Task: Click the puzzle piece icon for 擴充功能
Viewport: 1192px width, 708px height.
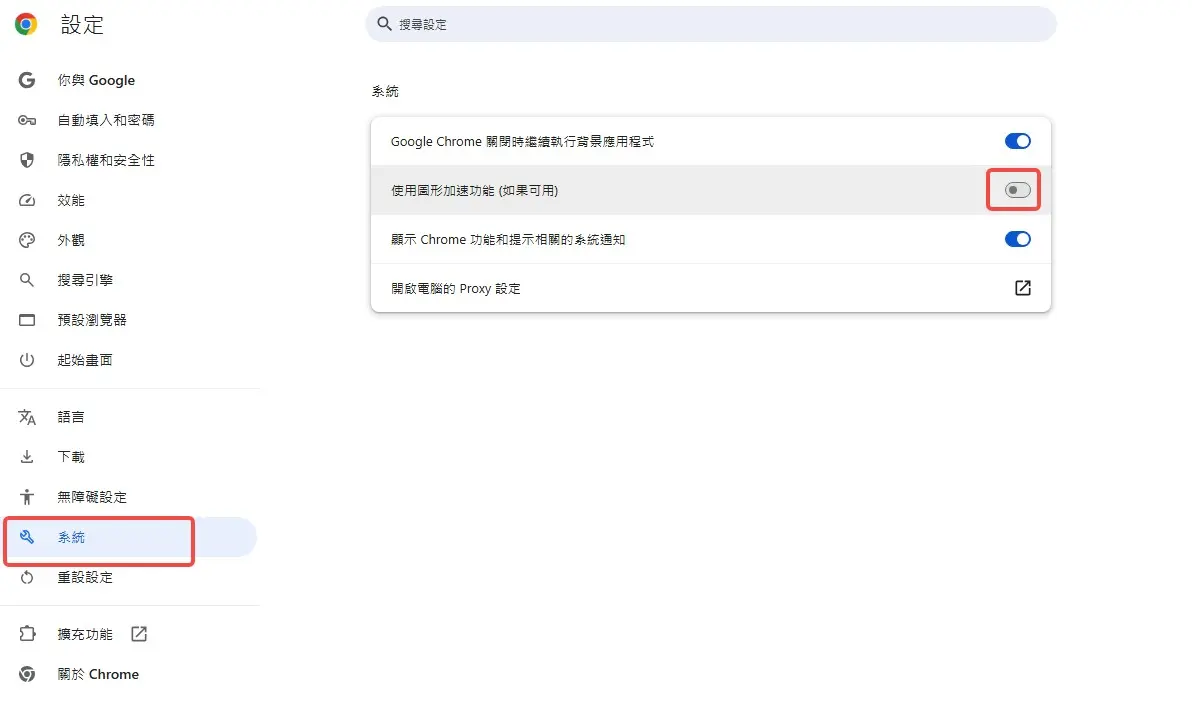Action: pyautogui.click(x=27, y=633)
